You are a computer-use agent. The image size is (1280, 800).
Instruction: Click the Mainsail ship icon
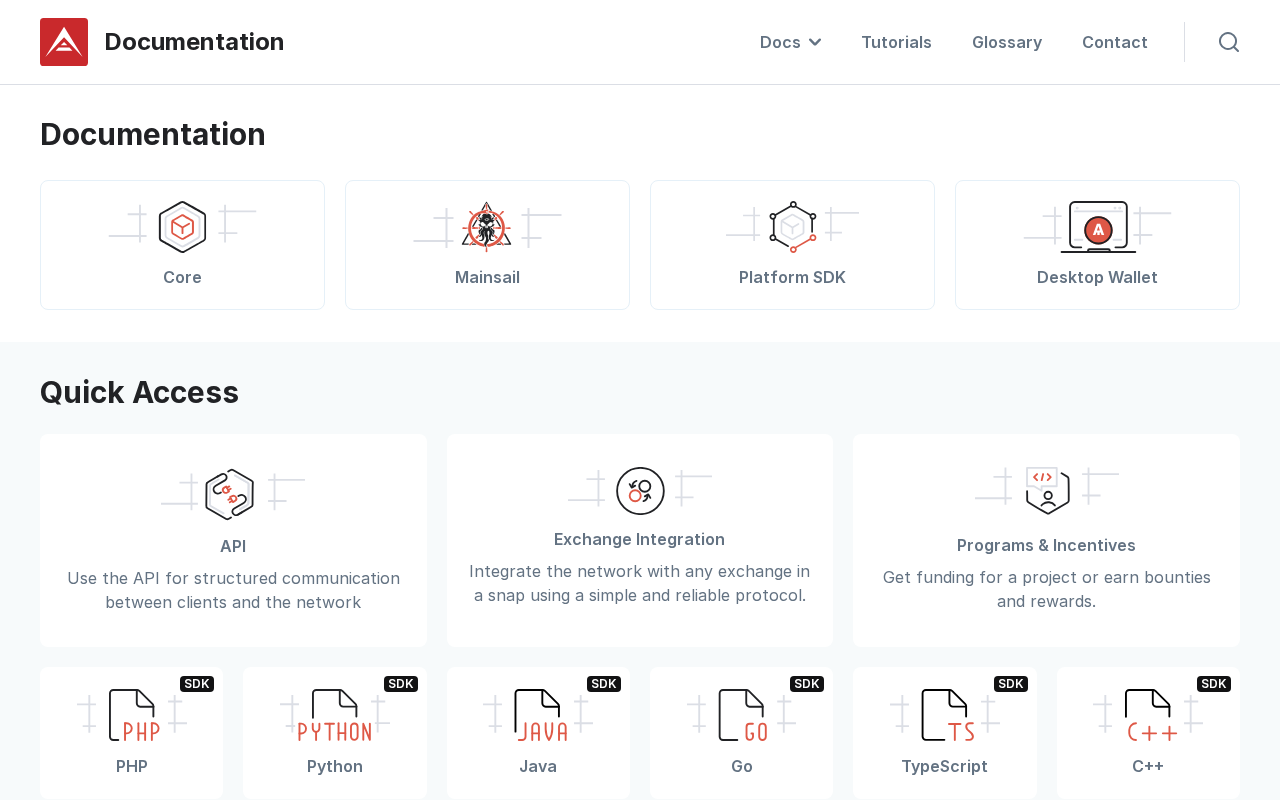487,226
